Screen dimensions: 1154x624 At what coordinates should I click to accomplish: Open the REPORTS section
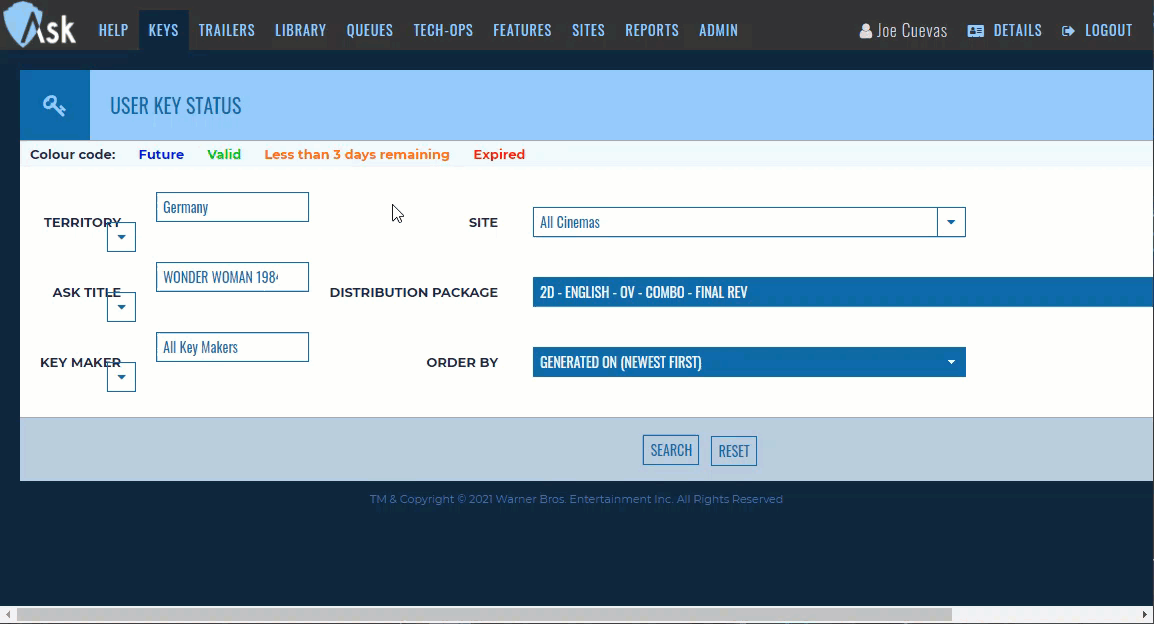[x=652, y=30]
